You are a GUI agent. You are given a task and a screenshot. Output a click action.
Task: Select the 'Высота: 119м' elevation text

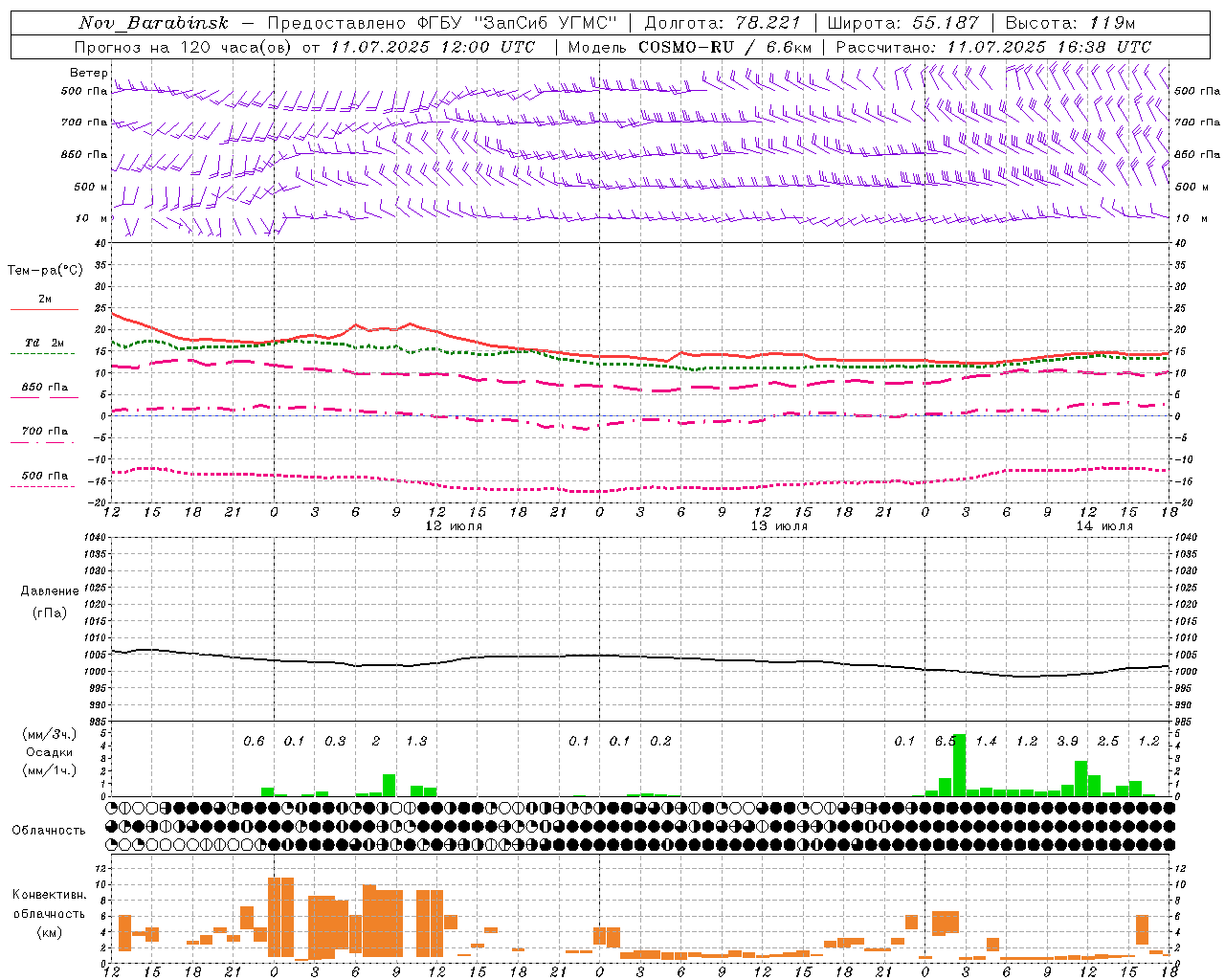pos(1070,23)
